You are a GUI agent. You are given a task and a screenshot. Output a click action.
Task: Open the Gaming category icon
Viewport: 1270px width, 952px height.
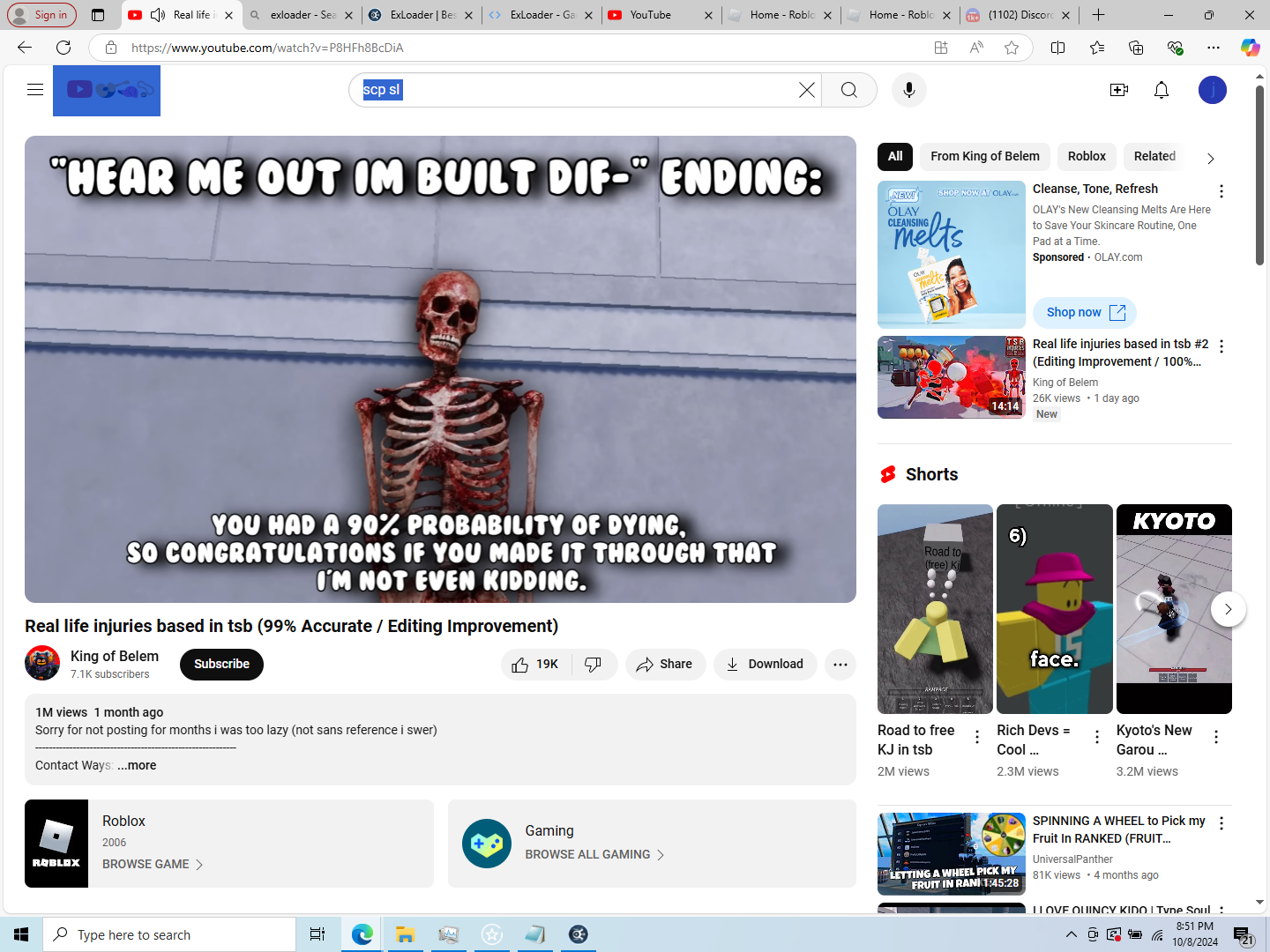coord(487,844)
